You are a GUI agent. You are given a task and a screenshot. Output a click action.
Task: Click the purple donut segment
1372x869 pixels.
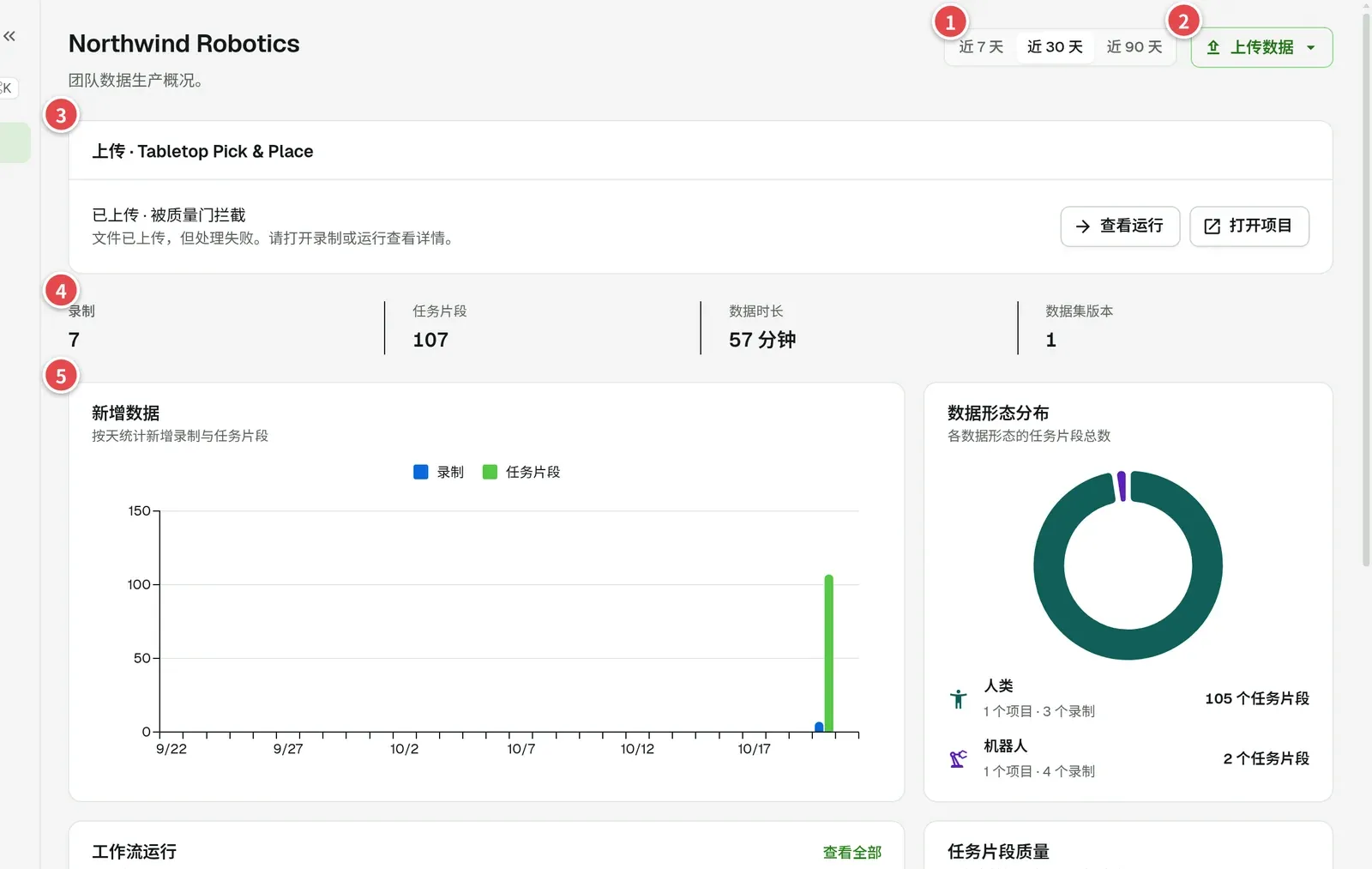tap(1121, 486)
